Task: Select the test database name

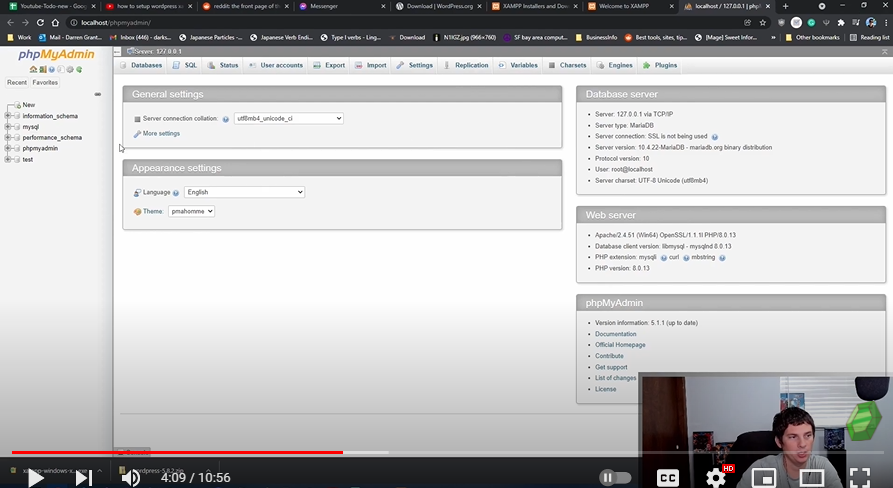Action: coord(27,159)
